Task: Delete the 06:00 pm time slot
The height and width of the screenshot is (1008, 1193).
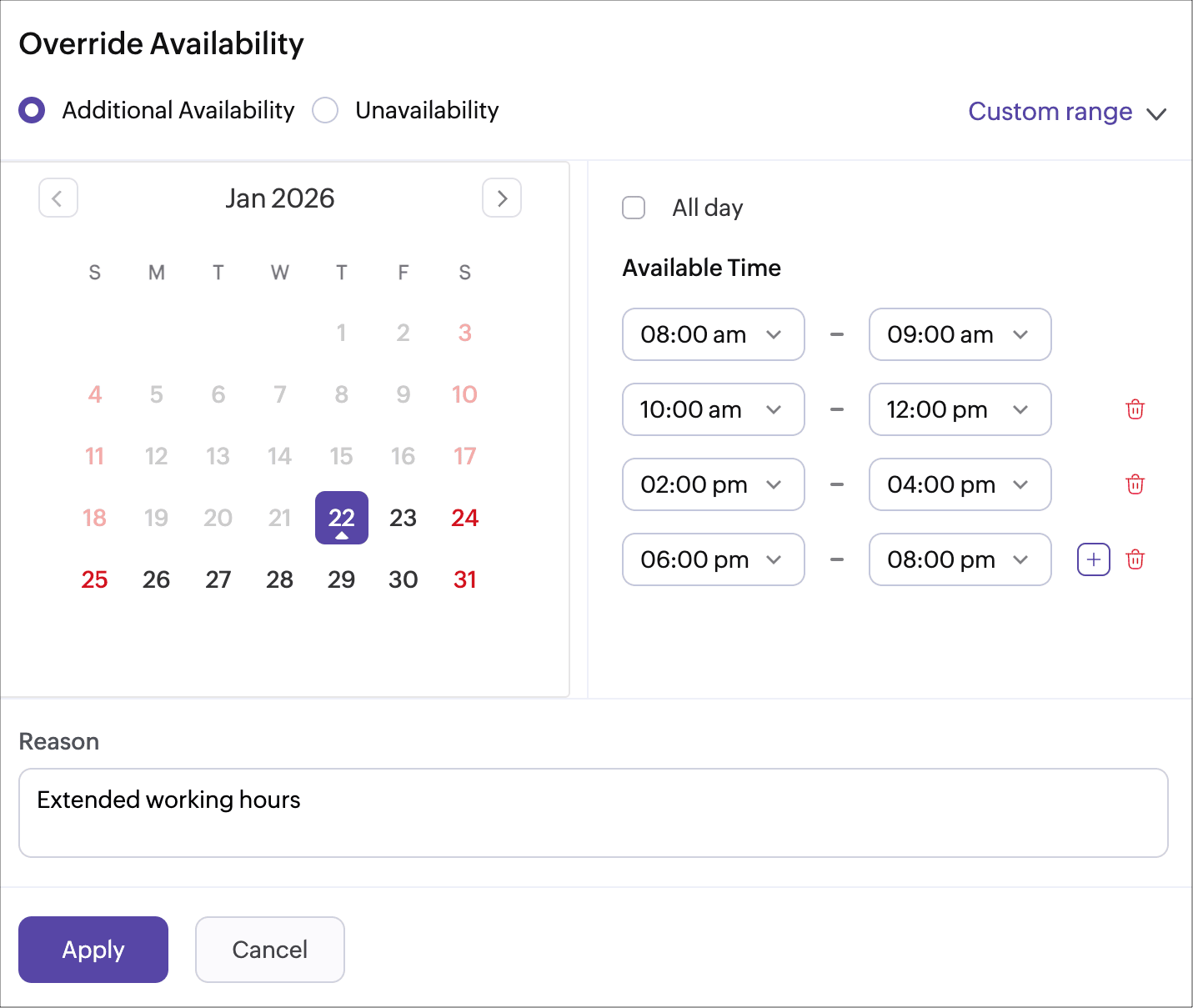Action: pos(1135,559)
